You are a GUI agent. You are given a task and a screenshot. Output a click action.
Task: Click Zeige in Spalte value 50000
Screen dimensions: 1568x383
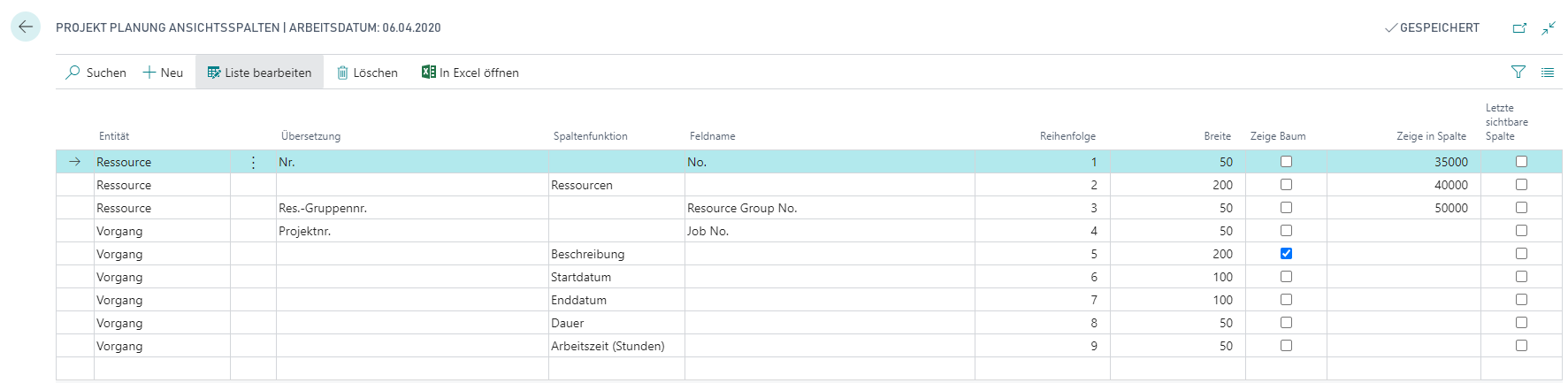point(1404,208)
